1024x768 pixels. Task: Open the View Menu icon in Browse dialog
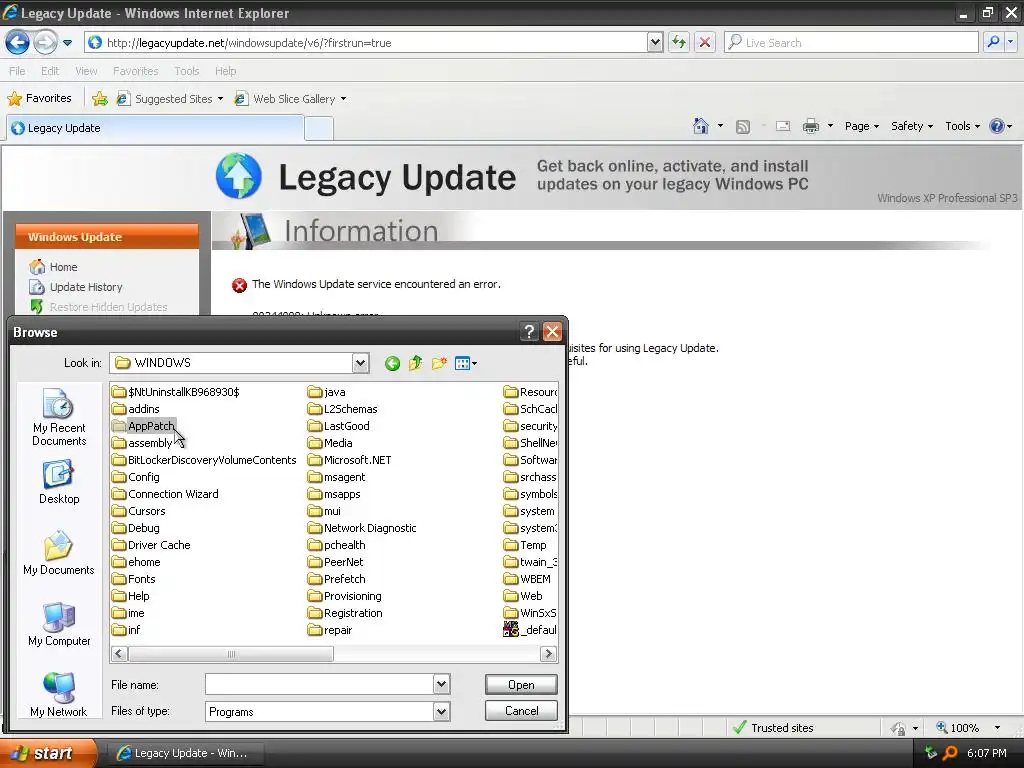coord(466,363)
